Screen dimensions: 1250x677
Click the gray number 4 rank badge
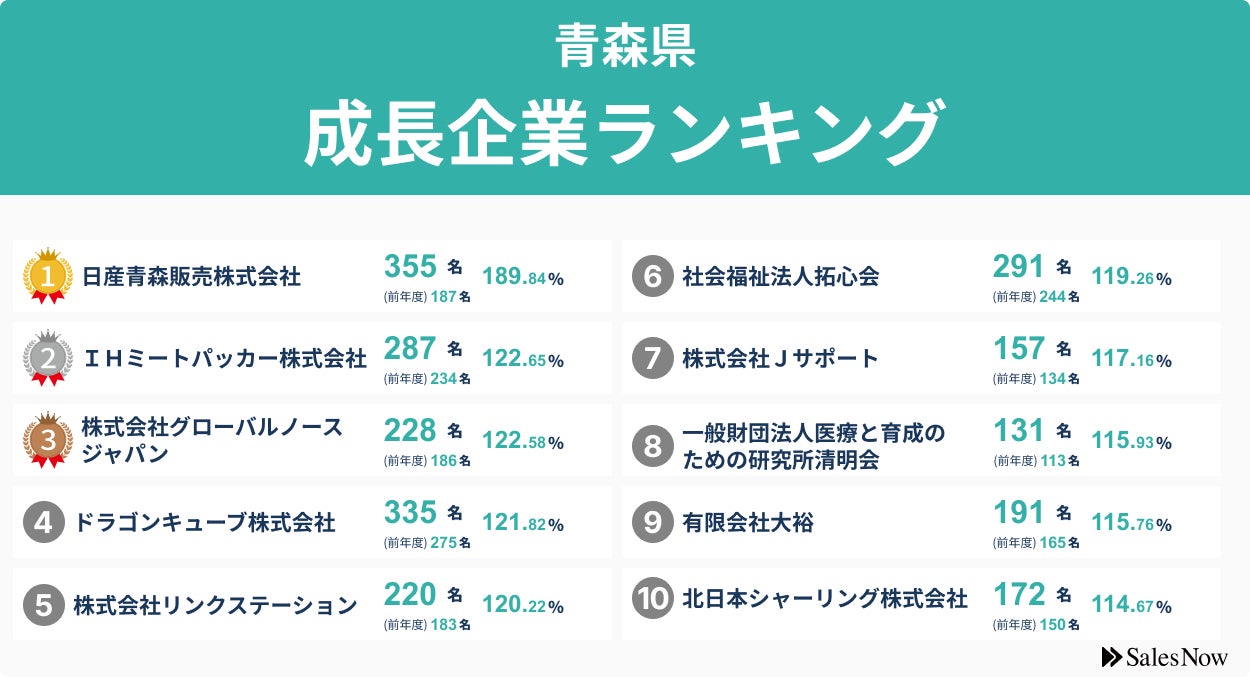[x=44, y=523]
